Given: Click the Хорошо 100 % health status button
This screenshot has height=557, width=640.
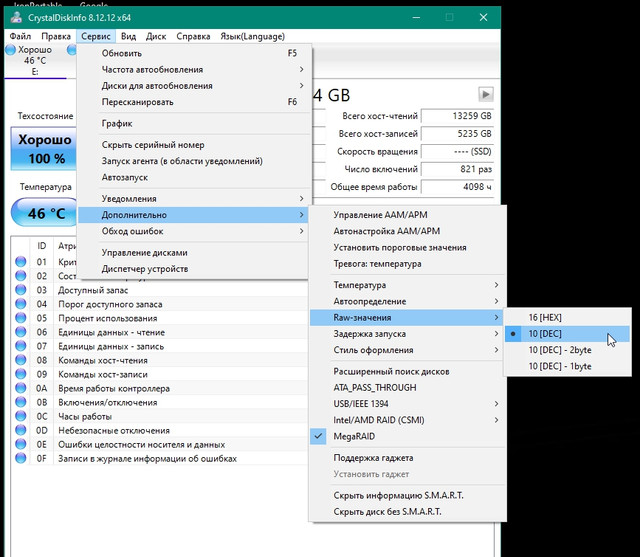Looking at the screenshot, I should pos(44,149).
